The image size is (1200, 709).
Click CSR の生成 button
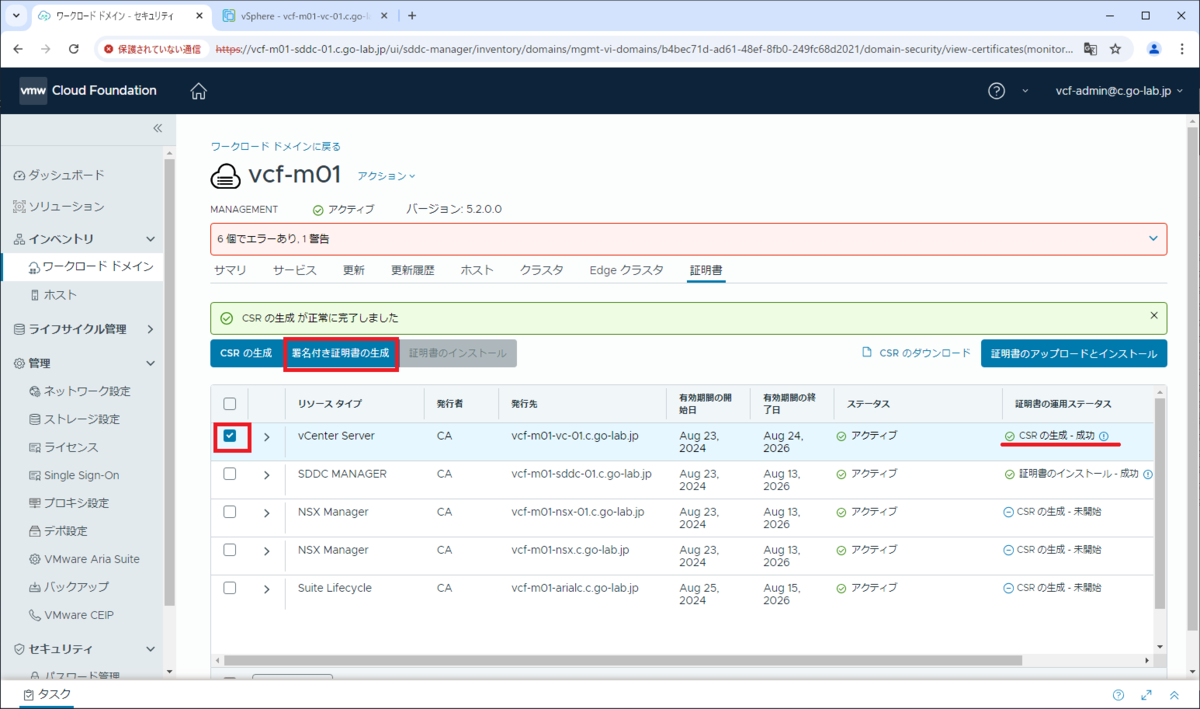coord(246,353)
